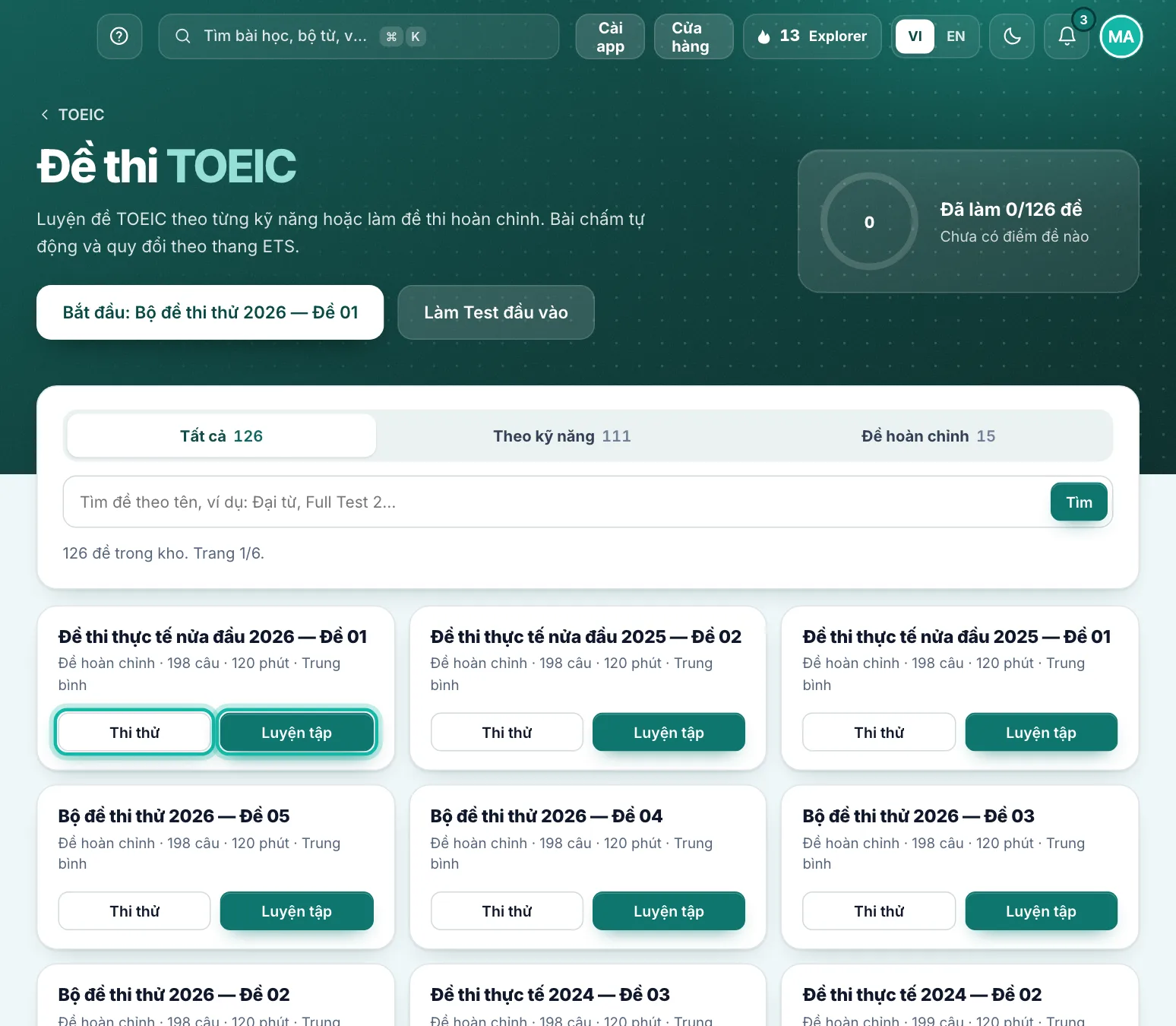Switch language to EN
The width and height of the screenshot is (1176, 1026).
(956, 36)
